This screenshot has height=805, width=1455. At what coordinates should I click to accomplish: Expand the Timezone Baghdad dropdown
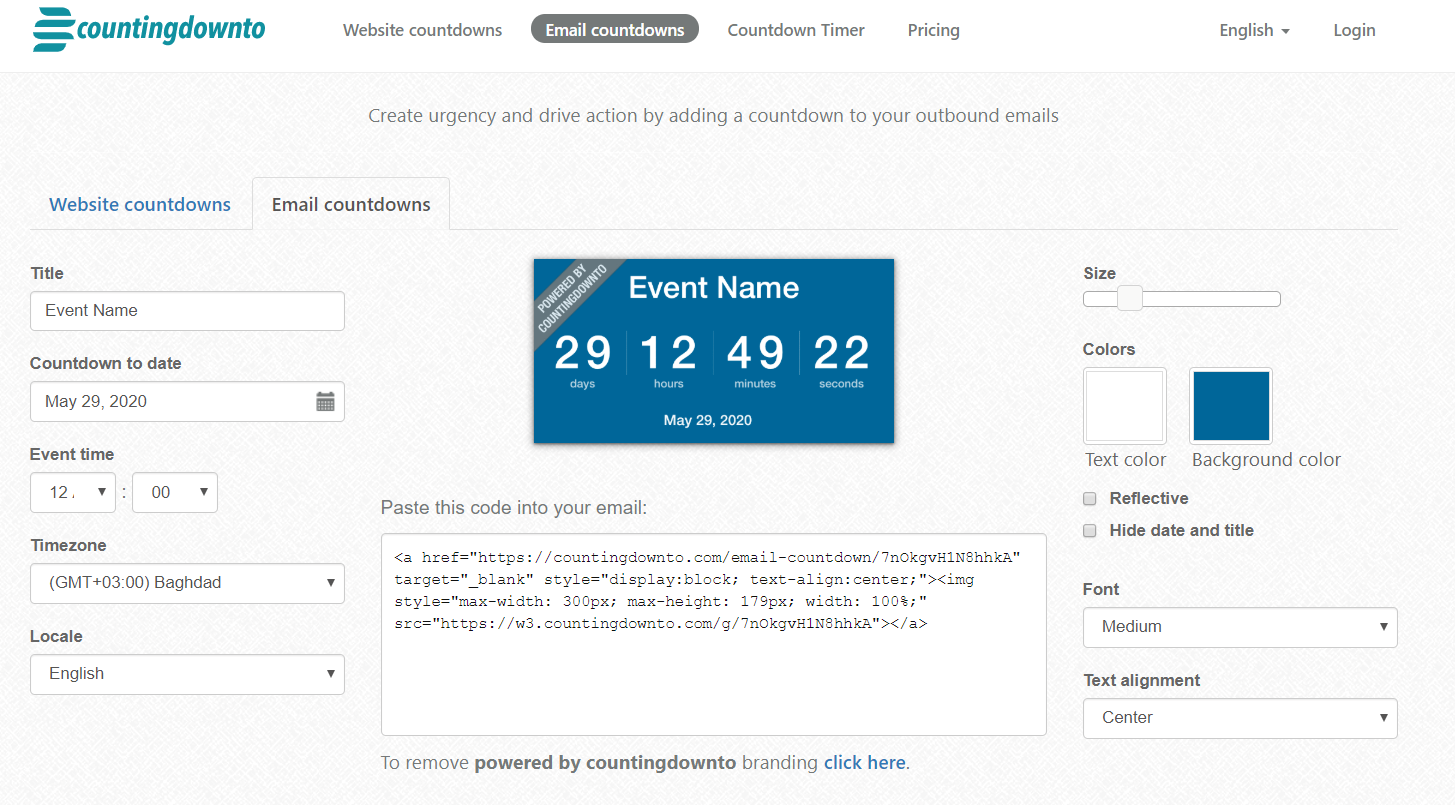(187, 584)
